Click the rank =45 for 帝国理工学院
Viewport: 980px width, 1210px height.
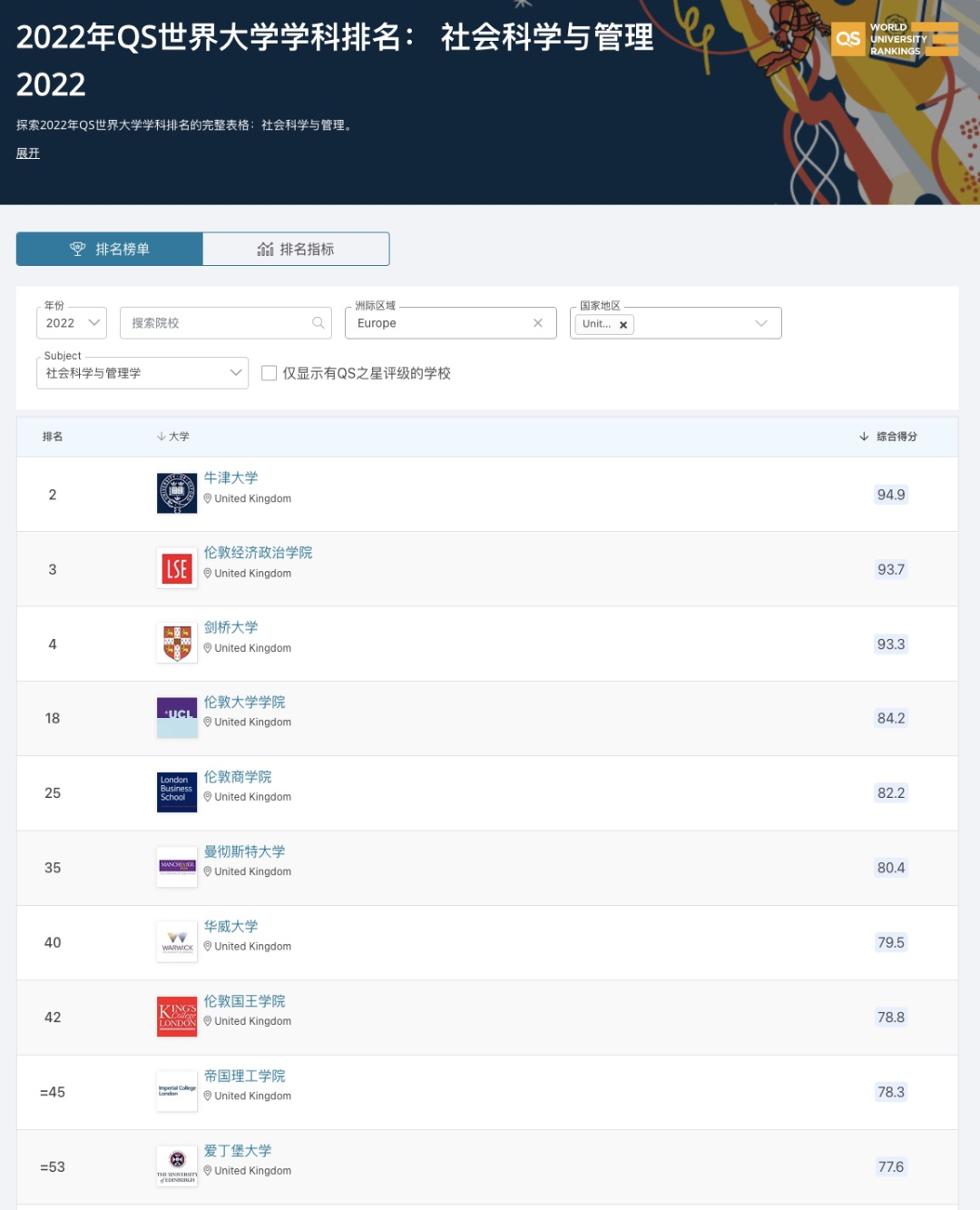53,1092
